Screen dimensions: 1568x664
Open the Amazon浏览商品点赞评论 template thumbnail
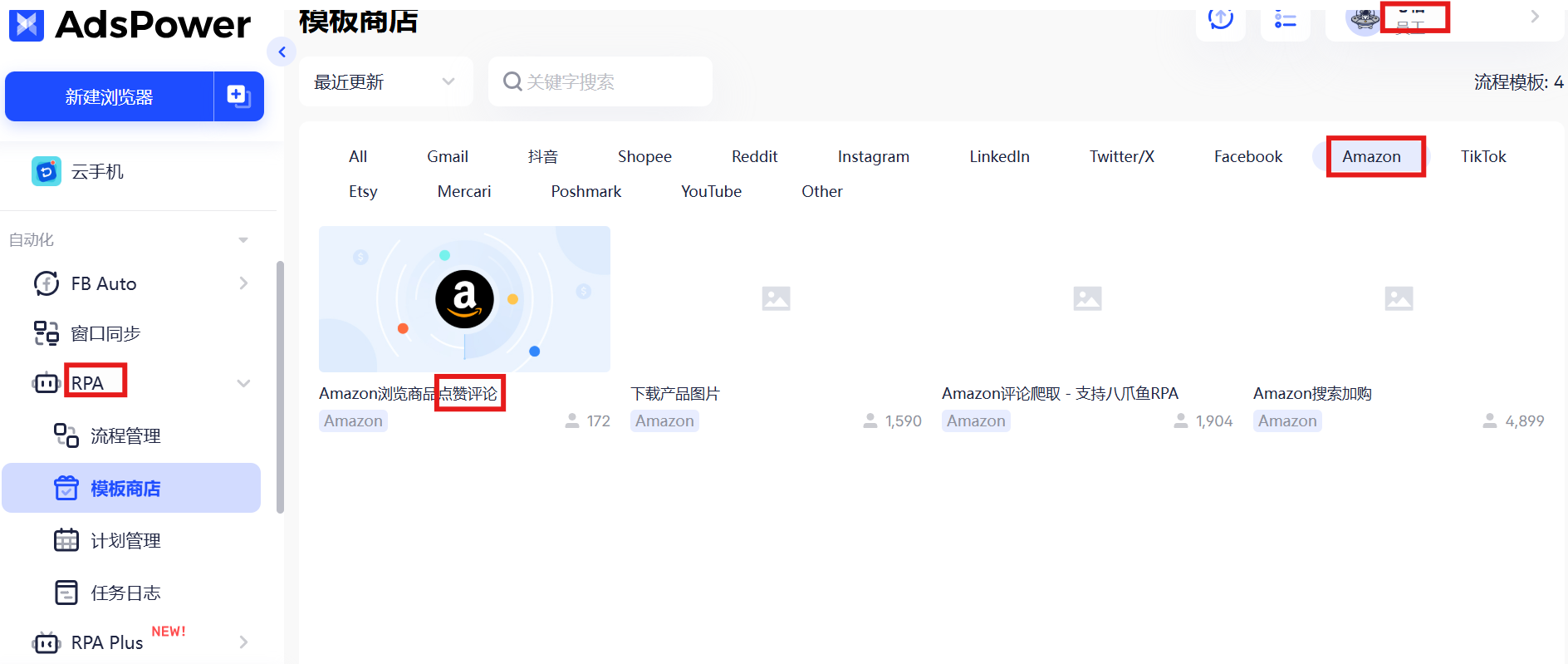click(464, 299)
